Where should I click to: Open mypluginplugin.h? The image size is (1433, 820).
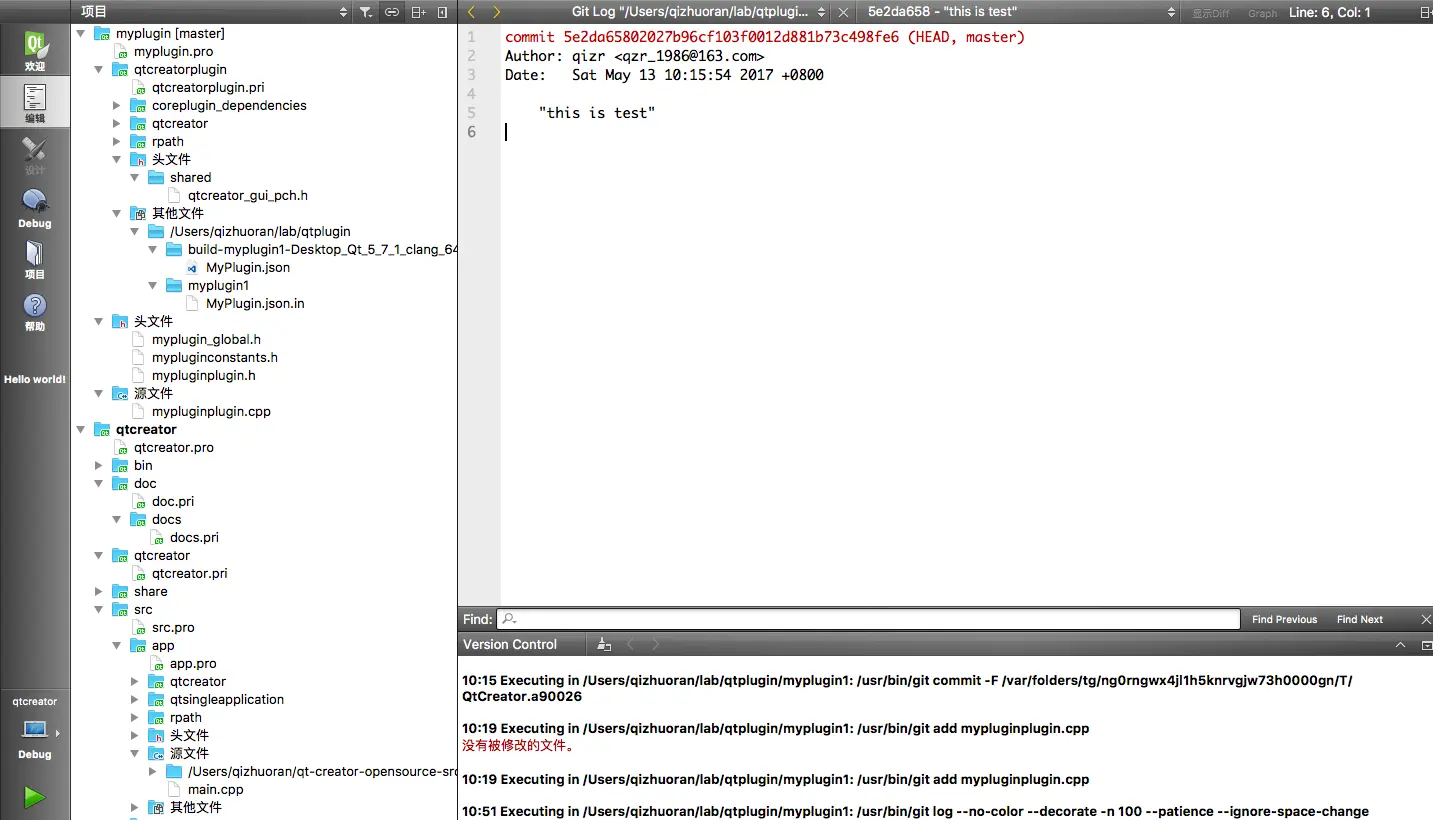pos(204,375)
